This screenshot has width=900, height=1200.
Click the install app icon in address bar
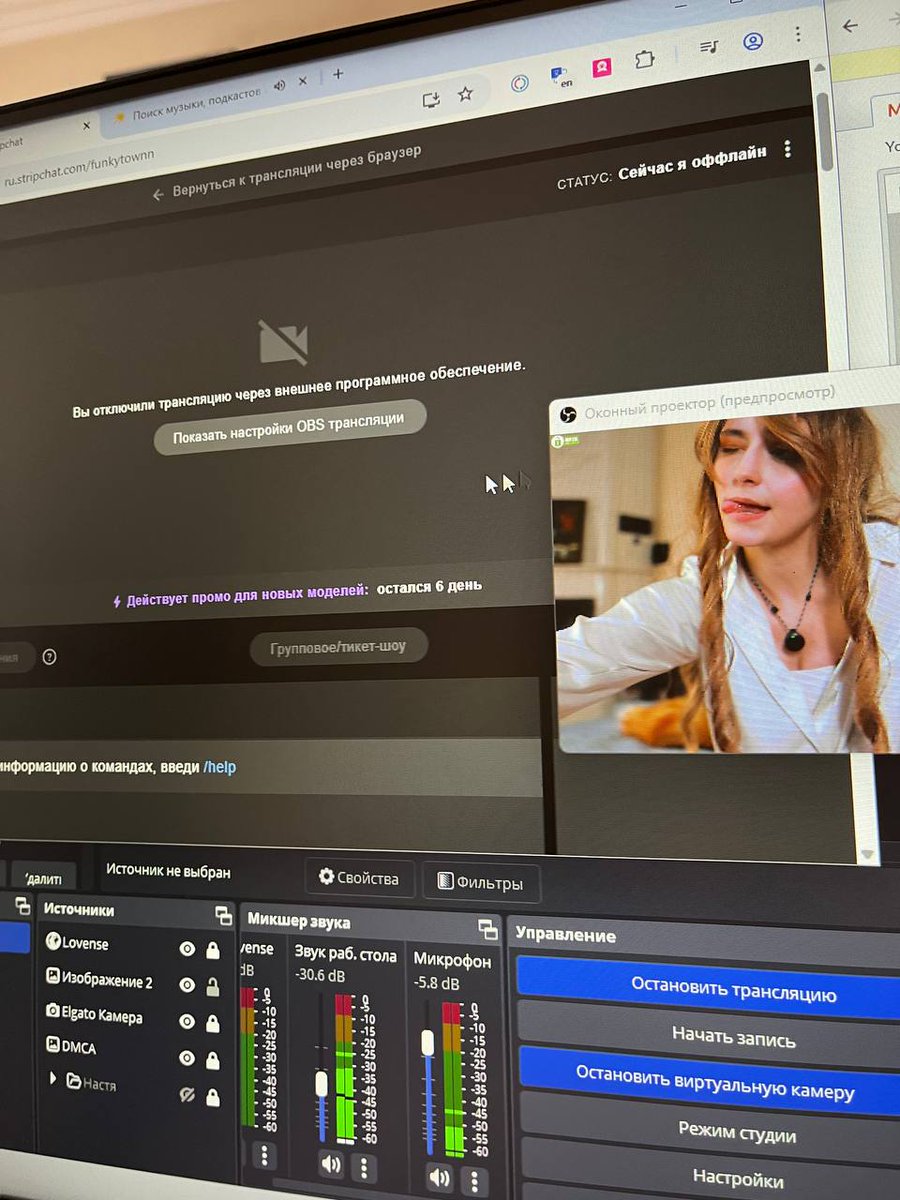click(431, 98)
